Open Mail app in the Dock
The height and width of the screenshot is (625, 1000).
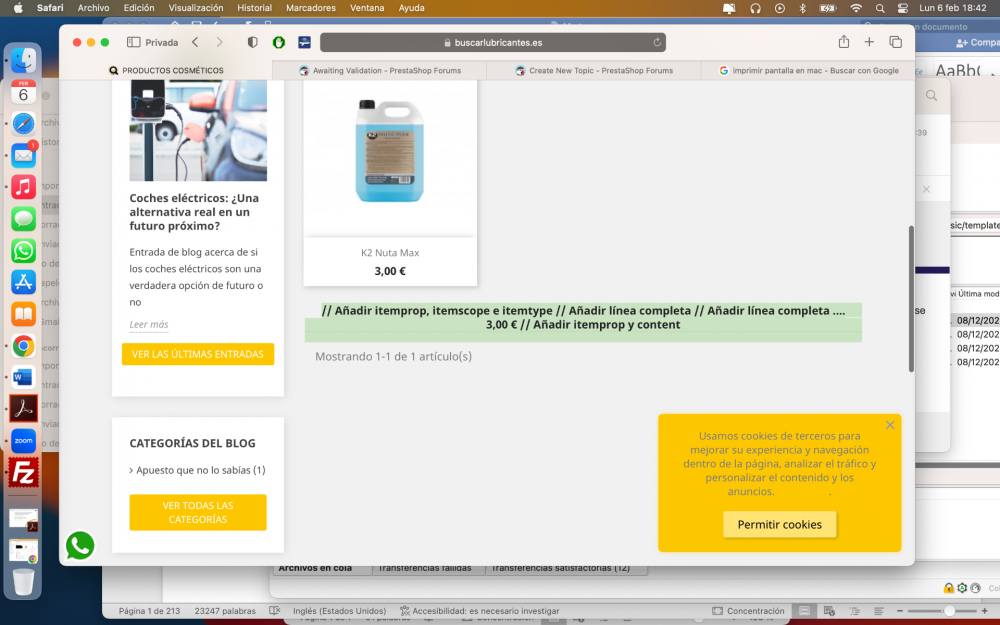(24, 155)
